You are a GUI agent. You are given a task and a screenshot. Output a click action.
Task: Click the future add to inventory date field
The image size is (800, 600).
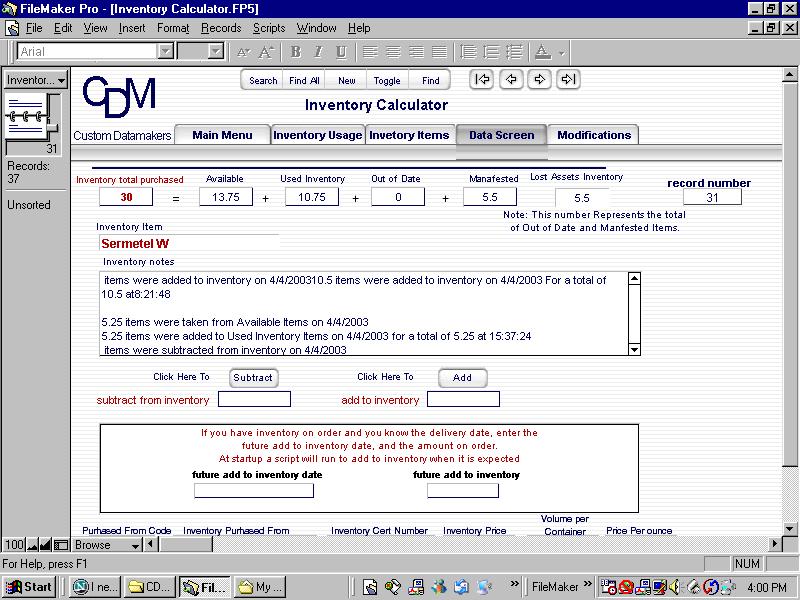(x=254, y=490)
